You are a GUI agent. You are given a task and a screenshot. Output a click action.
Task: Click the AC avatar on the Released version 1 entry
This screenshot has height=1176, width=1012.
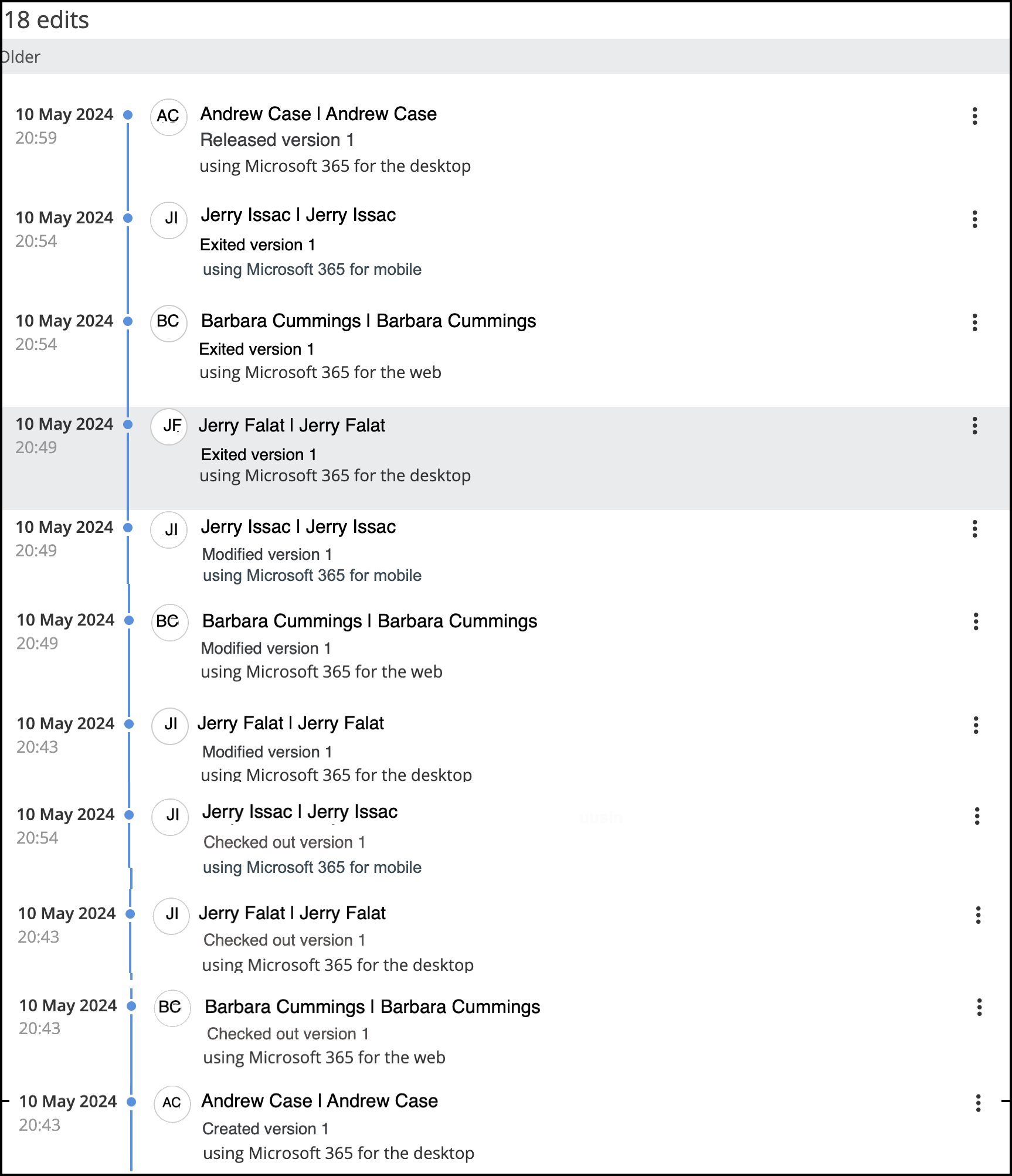[168, 117]
